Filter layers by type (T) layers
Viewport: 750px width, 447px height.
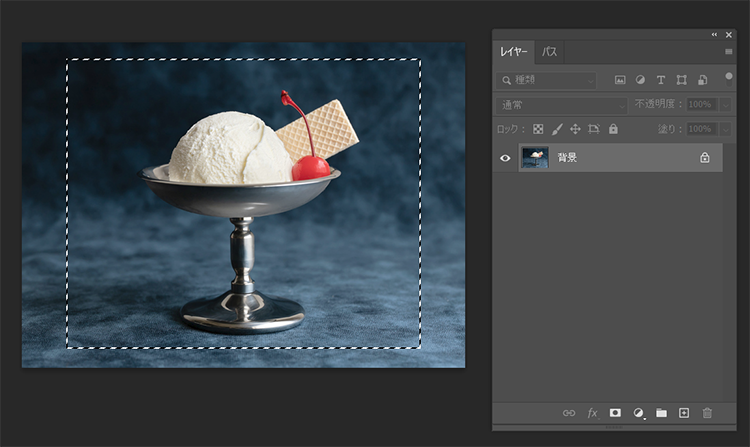coord(661,80)
